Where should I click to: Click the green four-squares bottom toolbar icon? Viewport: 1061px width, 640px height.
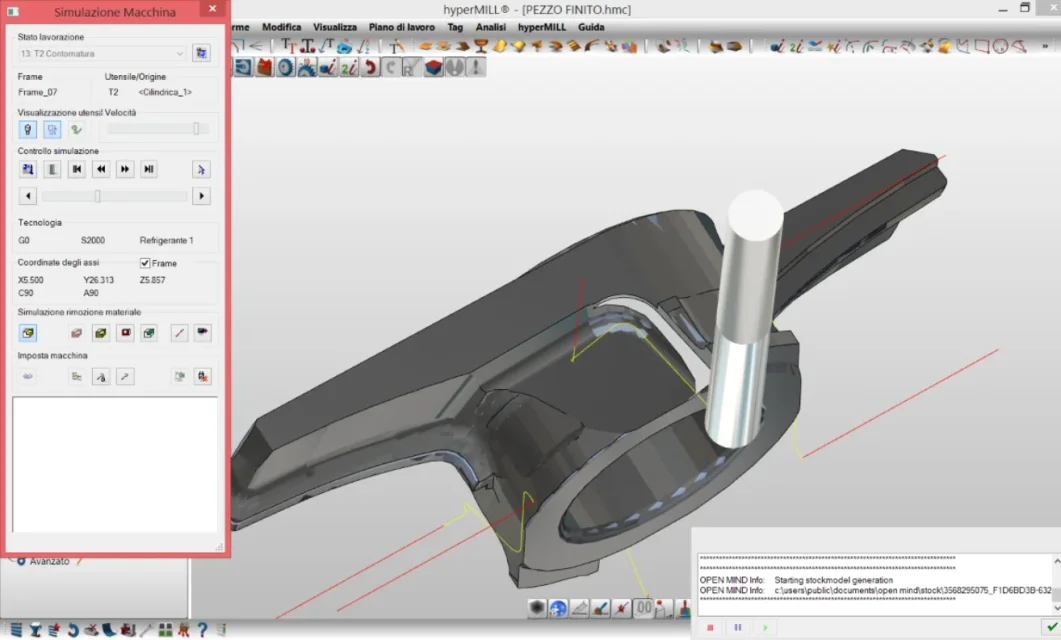tap(165, 630)
